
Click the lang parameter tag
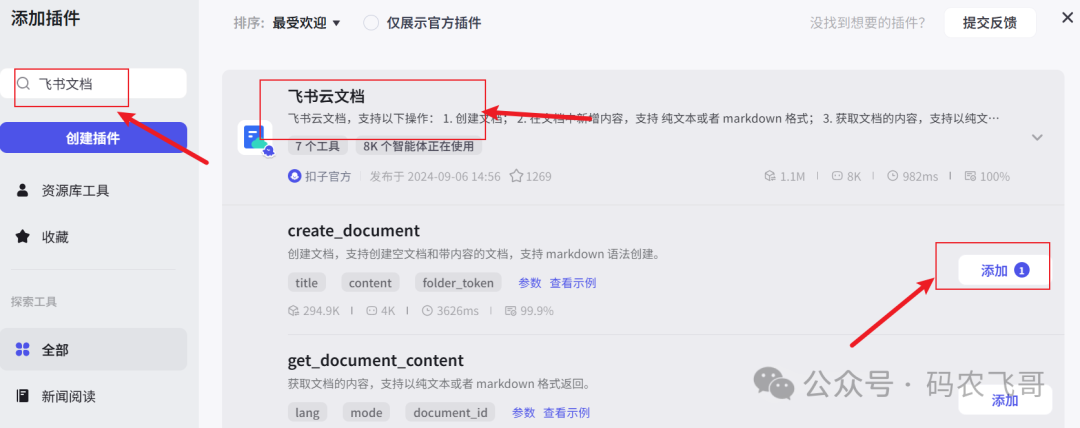(307, 412)
